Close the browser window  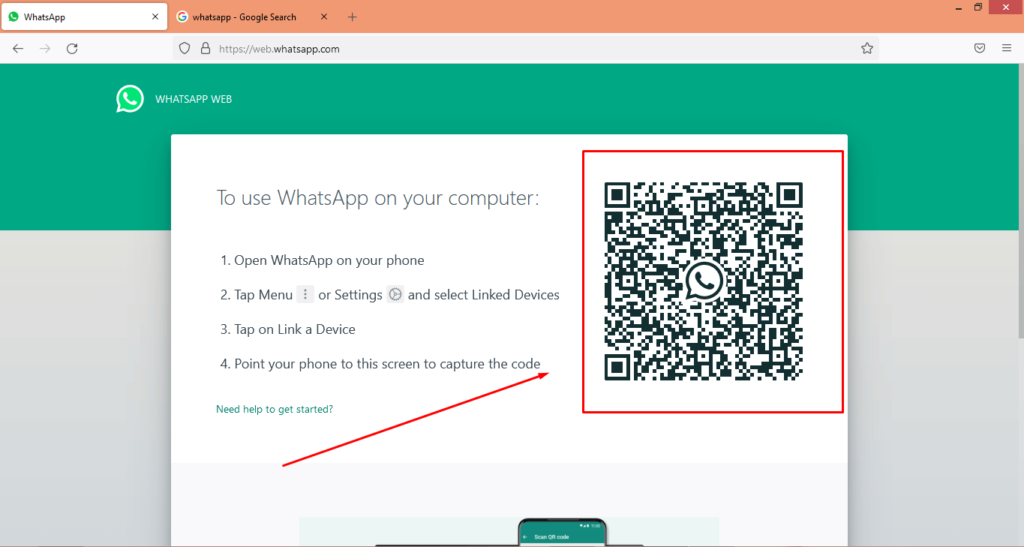click(x=1006, y=7)
